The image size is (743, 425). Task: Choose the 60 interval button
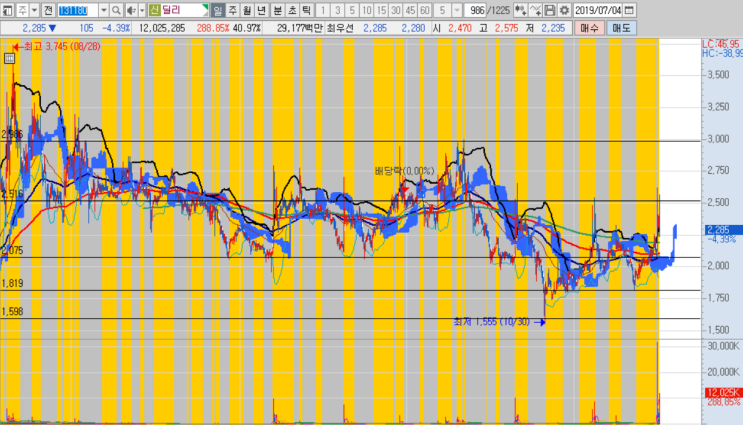coord(425,10)
